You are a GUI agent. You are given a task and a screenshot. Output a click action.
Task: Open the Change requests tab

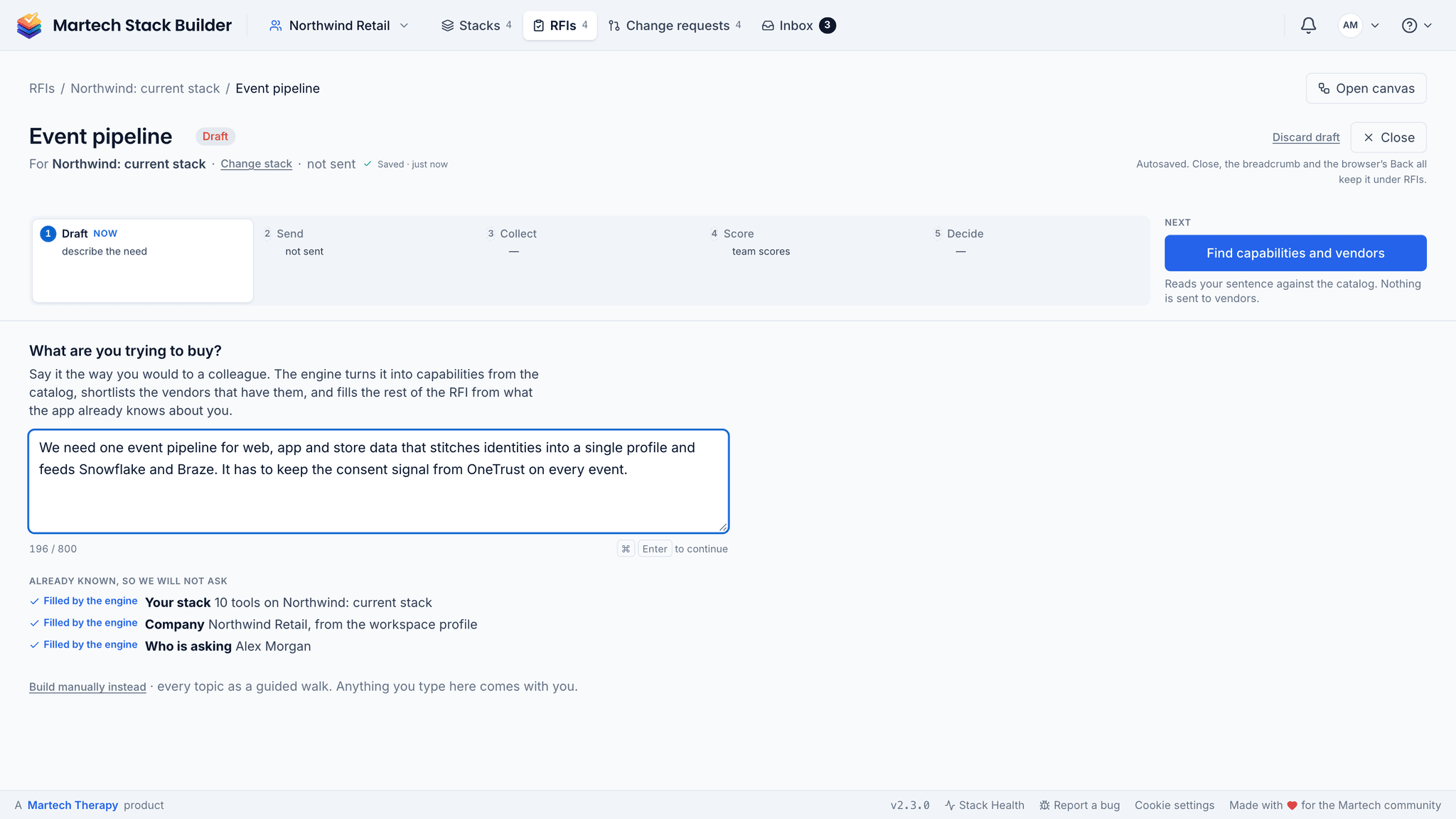(x=675, y=26)
